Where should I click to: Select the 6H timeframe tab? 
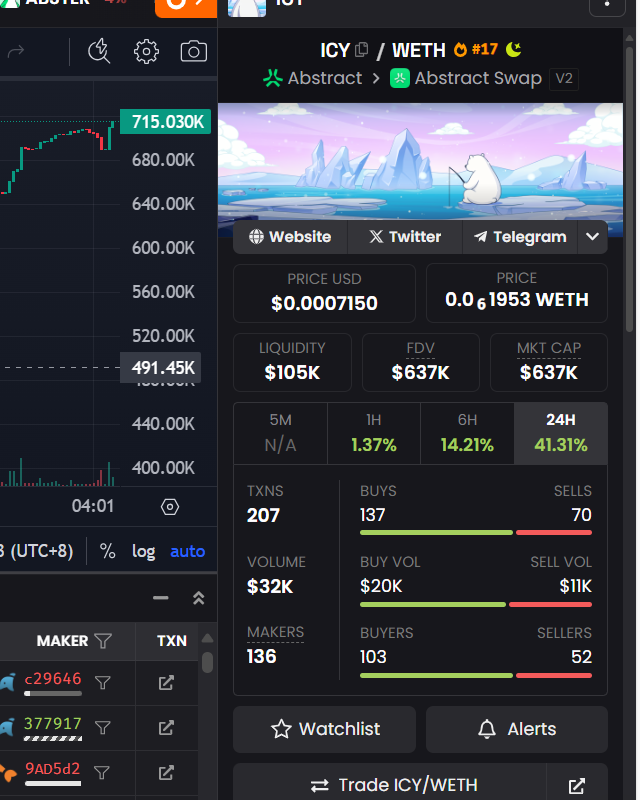[x=467, y=433]
